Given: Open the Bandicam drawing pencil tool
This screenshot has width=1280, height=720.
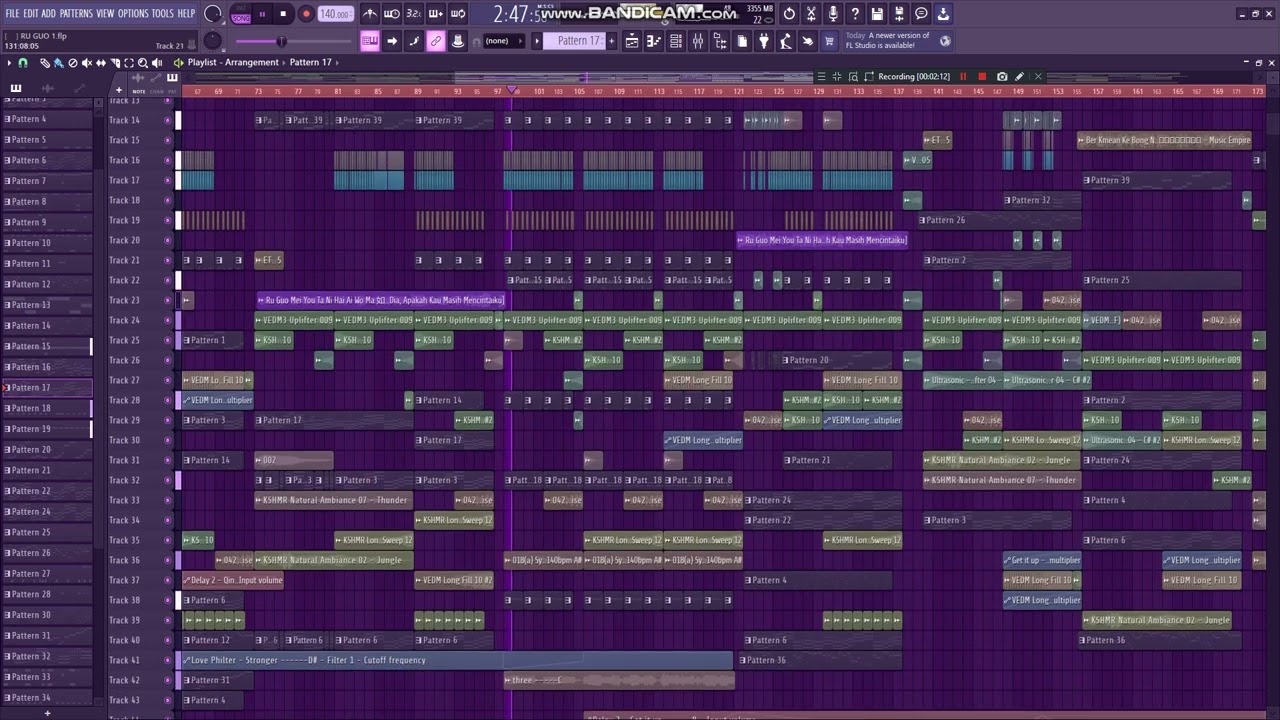Looking at the screenshot, I should (x=1019, y=76).
